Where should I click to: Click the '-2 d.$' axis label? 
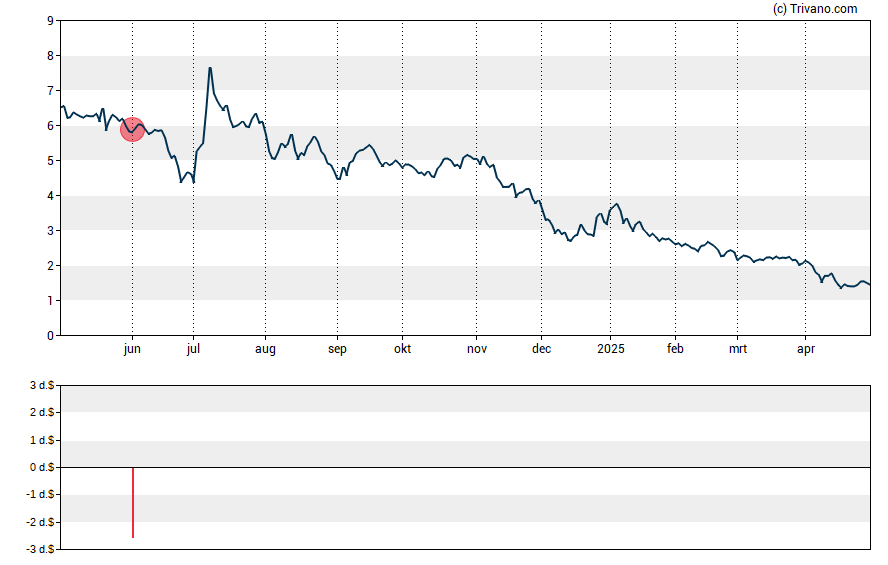tap(41, 522)
